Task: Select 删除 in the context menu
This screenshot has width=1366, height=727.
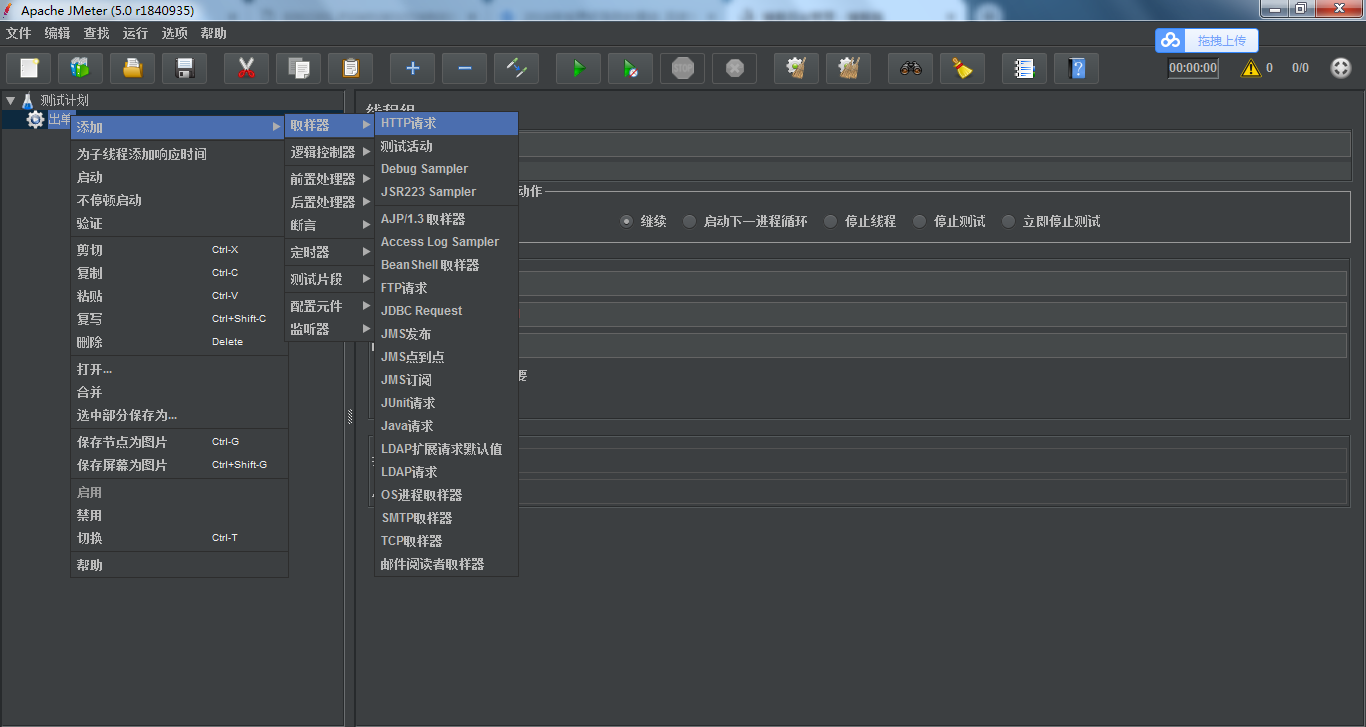Action: (x=178, y=342)
